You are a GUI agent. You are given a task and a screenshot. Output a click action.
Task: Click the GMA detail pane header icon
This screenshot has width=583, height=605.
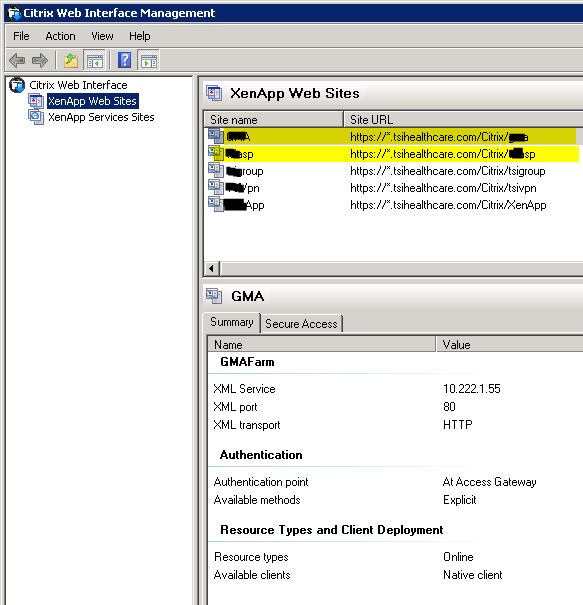(214, 296)
